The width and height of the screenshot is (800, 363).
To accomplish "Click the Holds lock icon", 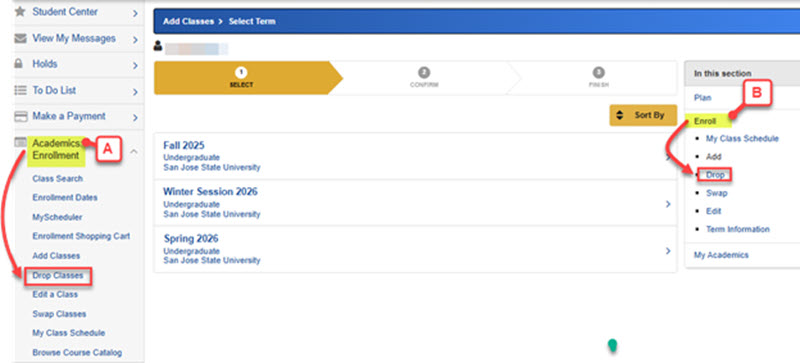I will point(19,64).
